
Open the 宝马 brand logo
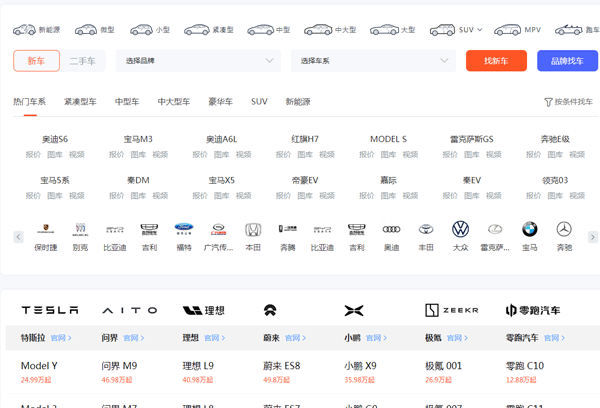[530, 229]
